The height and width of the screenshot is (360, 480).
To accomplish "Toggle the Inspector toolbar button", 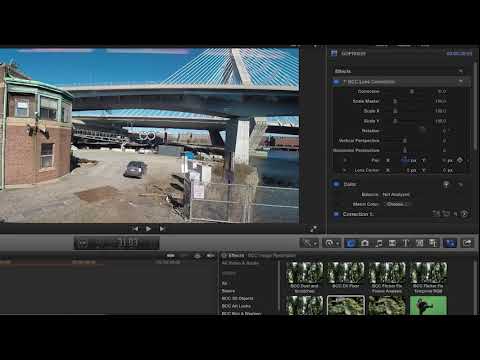I will 450,243.
